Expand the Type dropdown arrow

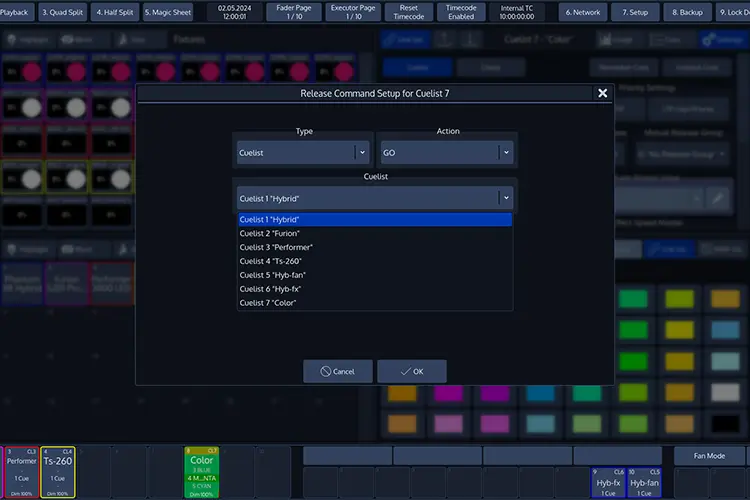point(362,153)
